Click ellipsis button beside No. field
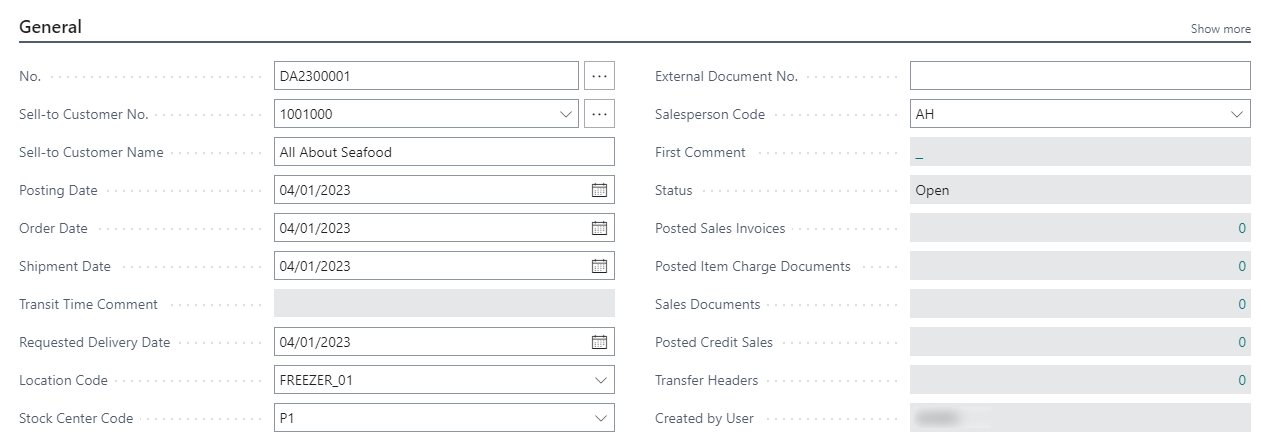This screenshot has height=441, width=1261. [599, 76]
